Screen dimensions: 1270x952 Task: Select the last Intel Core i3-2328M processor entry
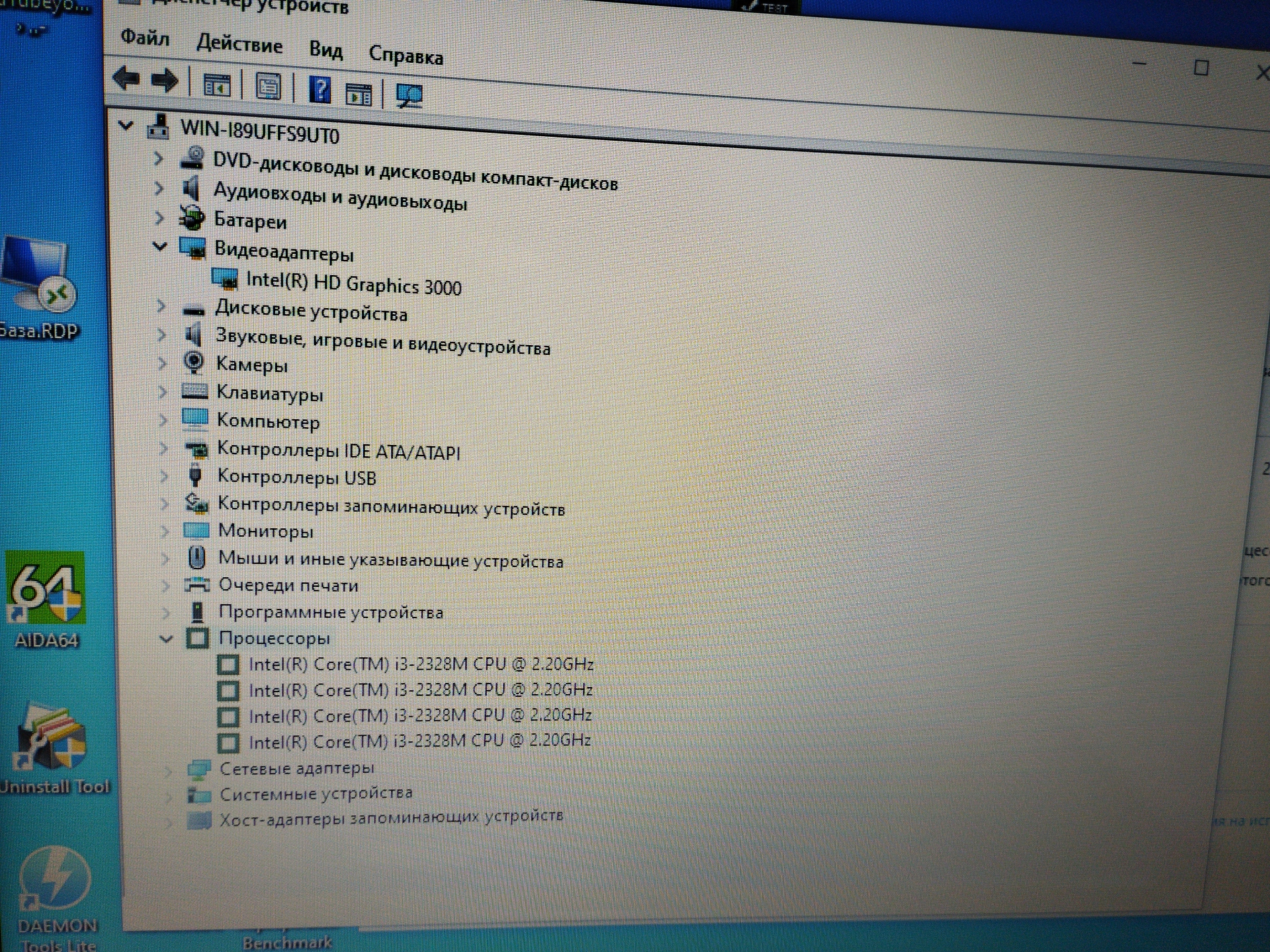coord(419,741)
